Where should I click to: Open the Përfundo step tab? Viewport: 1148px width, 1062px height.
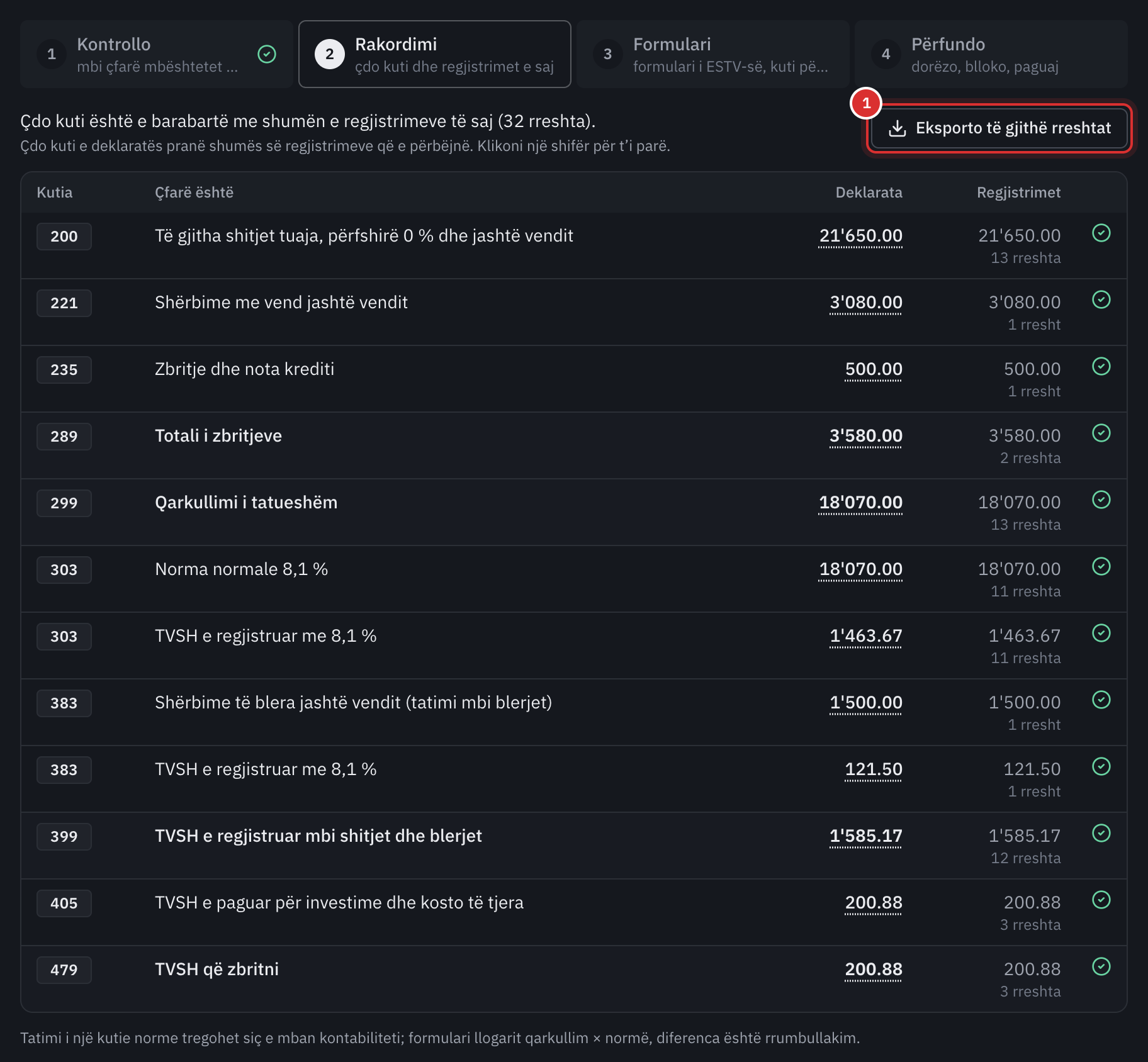[x=991, y=54]
